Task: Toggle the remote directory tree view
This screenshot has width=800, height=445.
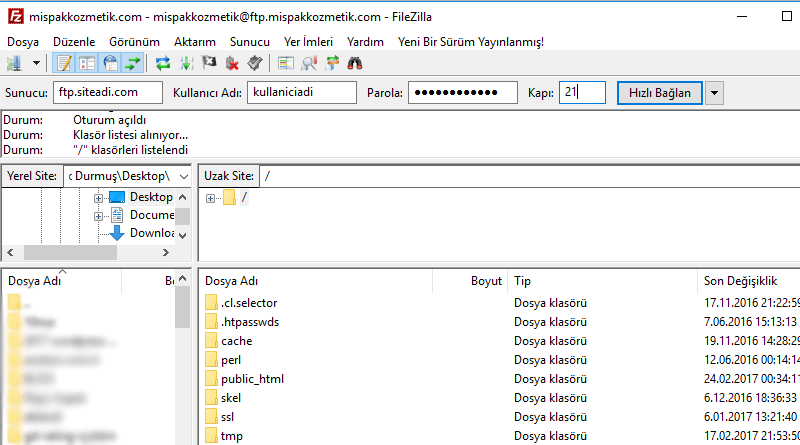Action: (110, 63)
